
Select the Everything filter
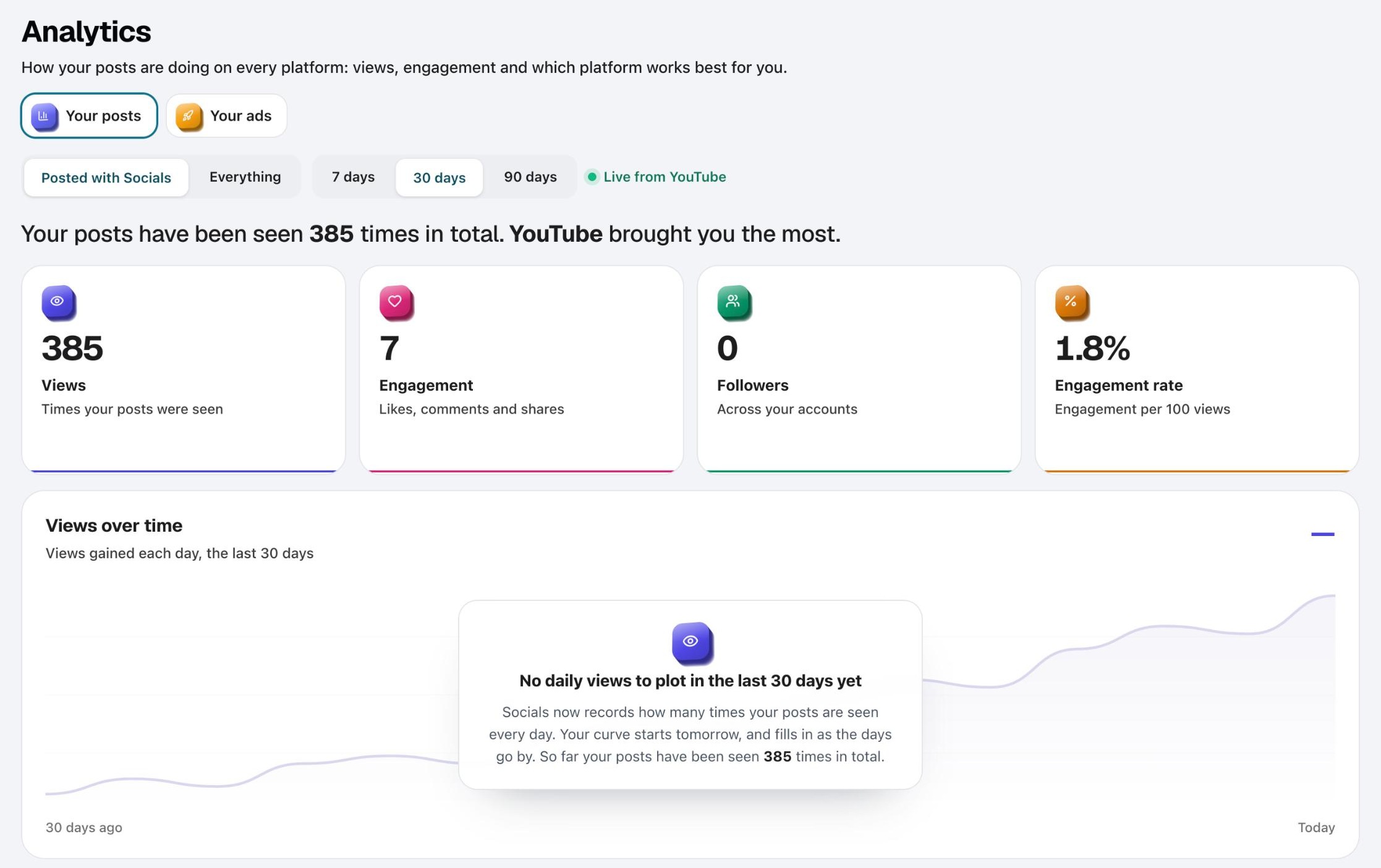click(x=245, y=177)
